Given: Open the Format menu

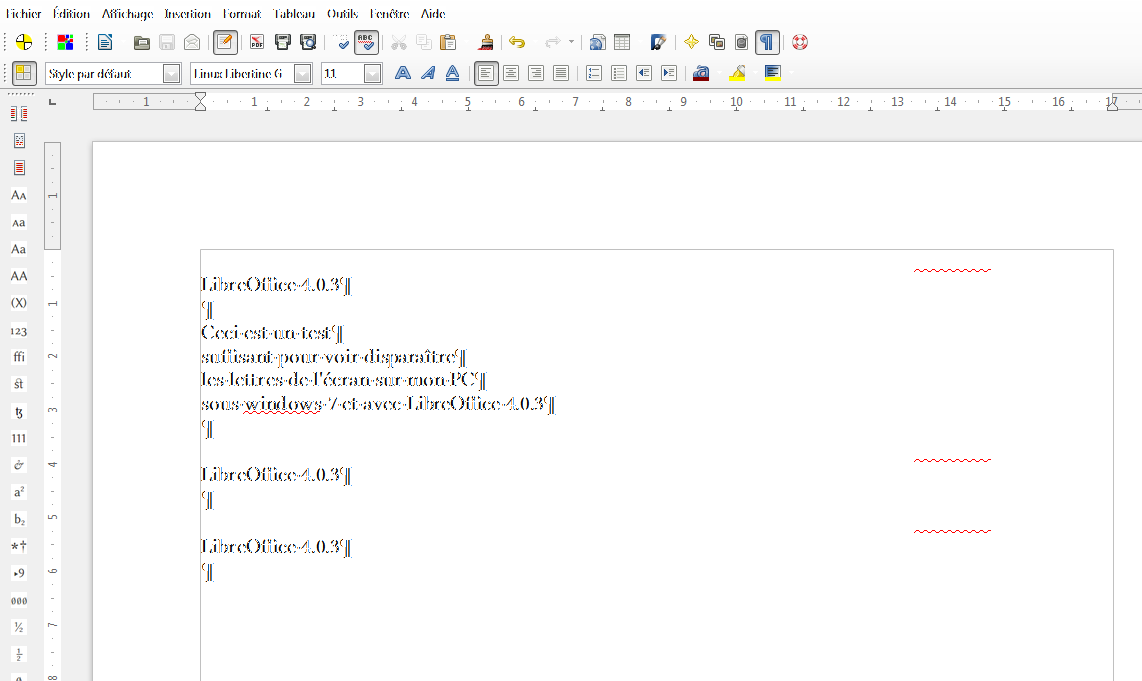Looking at the screenshot, I should pyautogui.click(x=242, y=14).
